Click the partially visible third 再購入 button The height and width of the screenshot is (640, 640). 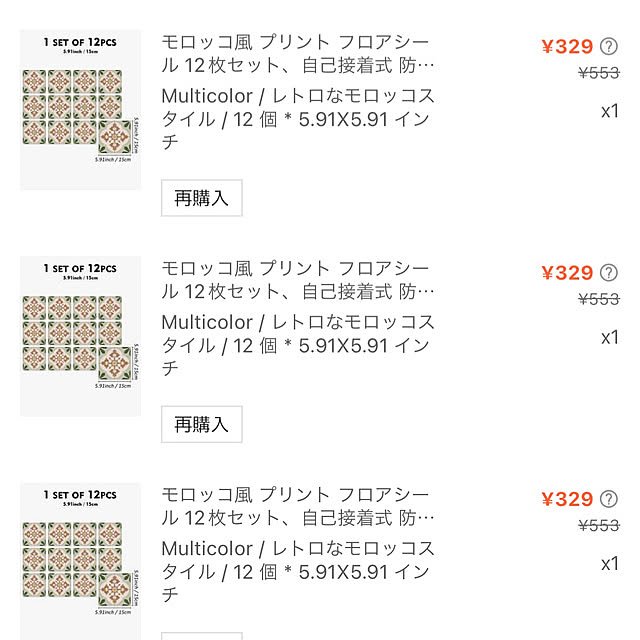tap(202, 636)
